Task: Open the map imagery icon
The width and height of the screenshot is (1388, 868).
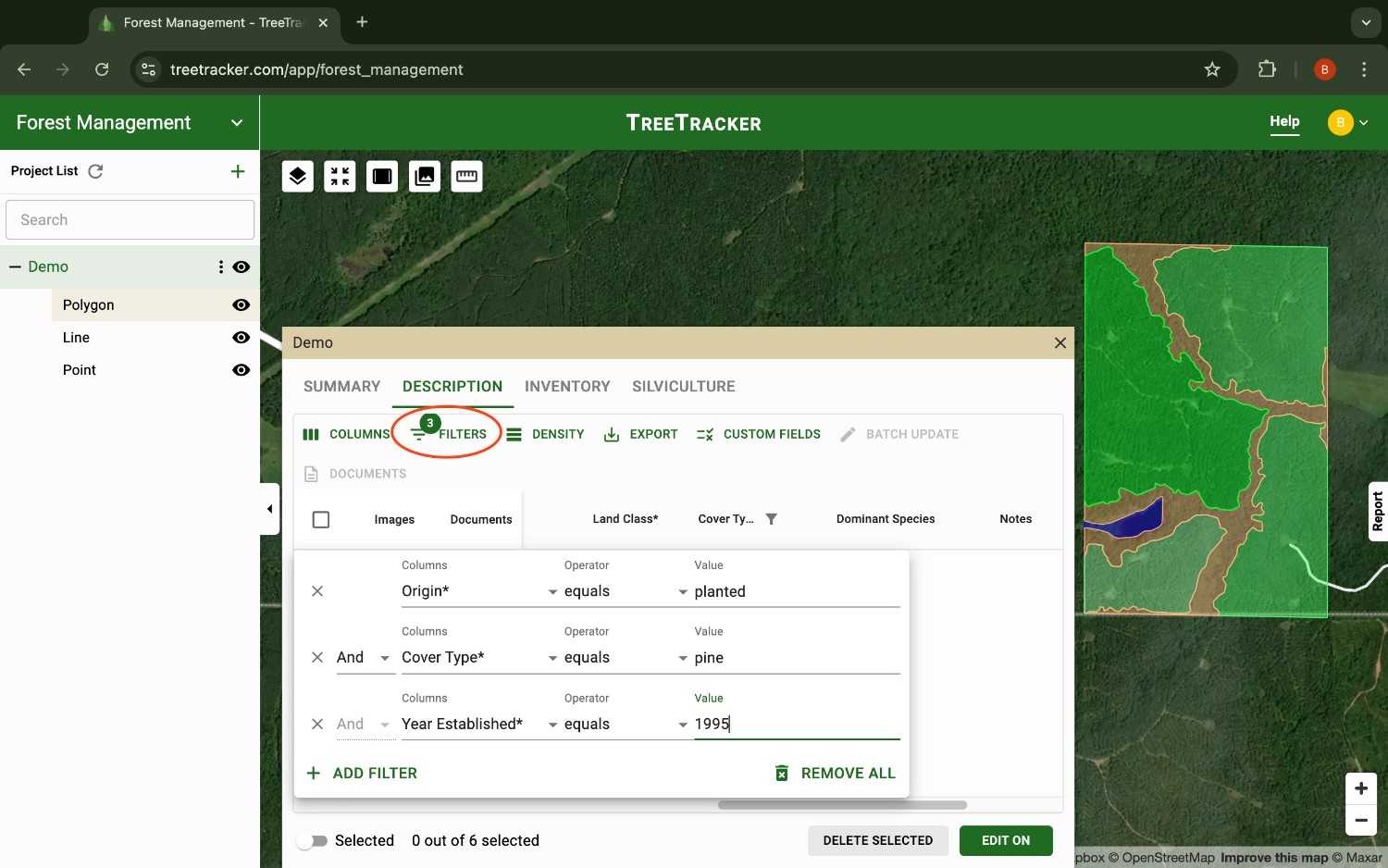Action: (x=425, y=176)
